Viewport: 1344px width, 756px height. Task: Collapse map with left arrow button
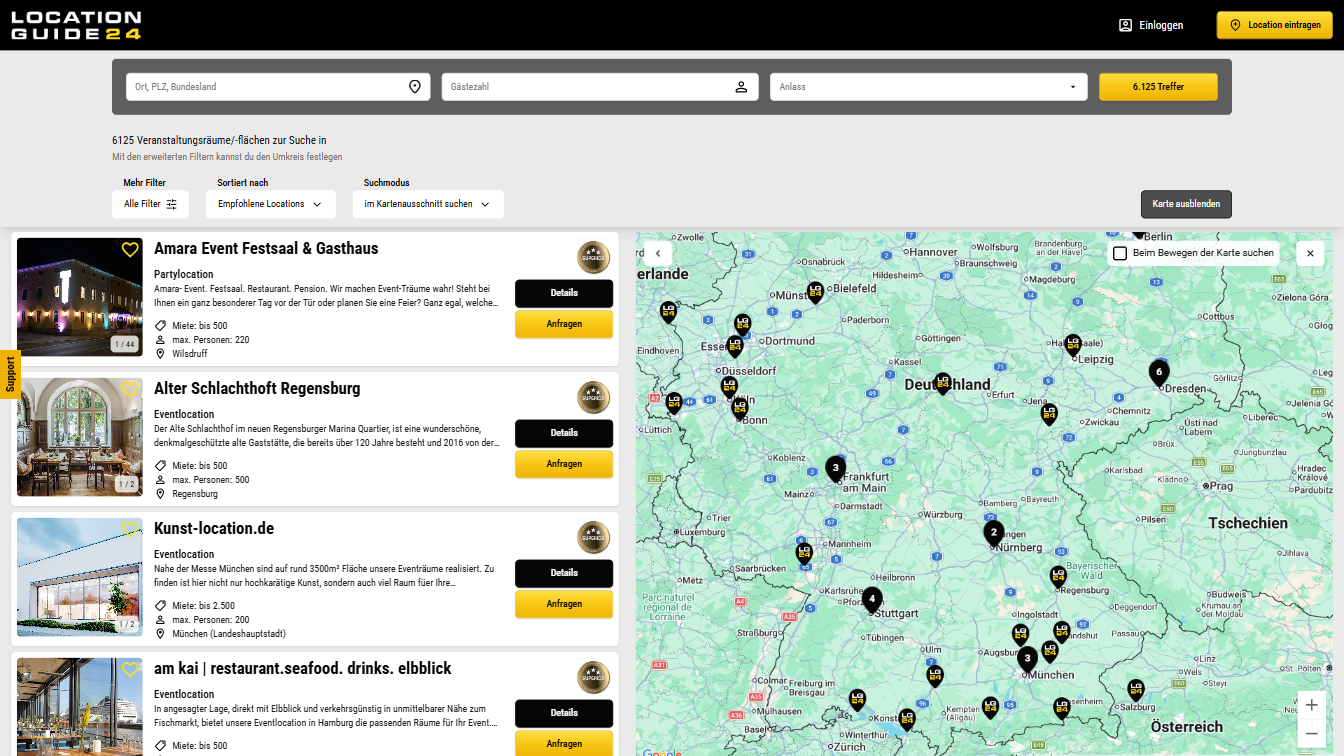658,253
